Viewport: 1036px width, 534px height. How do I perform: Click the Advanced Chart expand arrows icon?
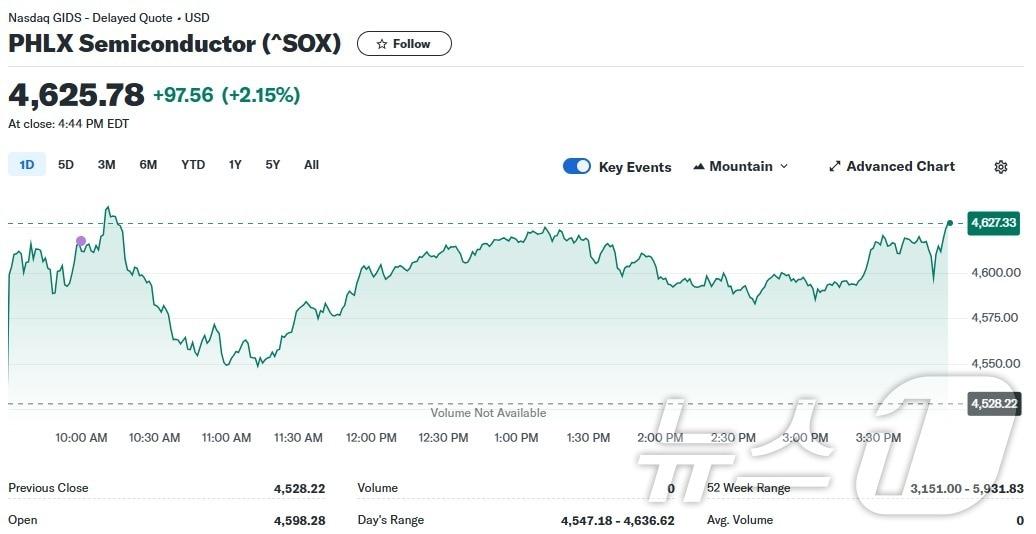[835, 167]
